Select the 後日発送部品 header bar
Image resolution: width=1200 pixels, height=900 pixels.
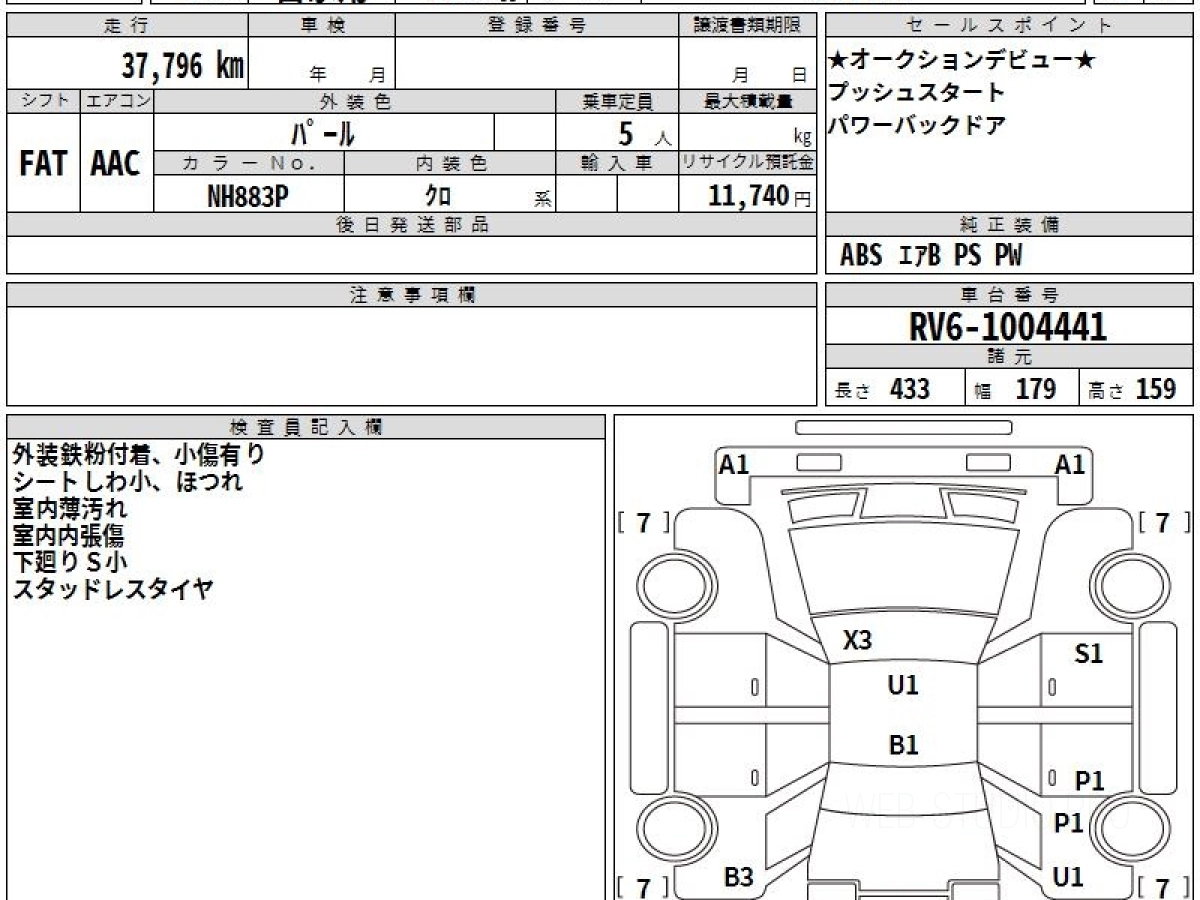pyautogui.click(x=412, y=225)
